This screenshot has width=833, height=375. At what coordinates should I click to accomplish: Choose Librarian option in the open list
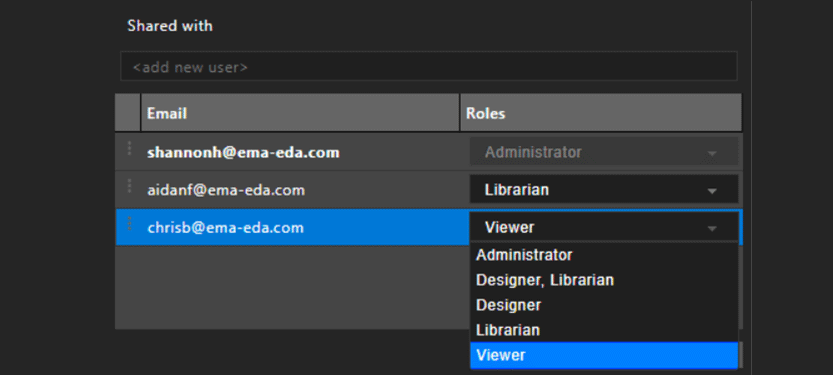(x=604, y=330)
